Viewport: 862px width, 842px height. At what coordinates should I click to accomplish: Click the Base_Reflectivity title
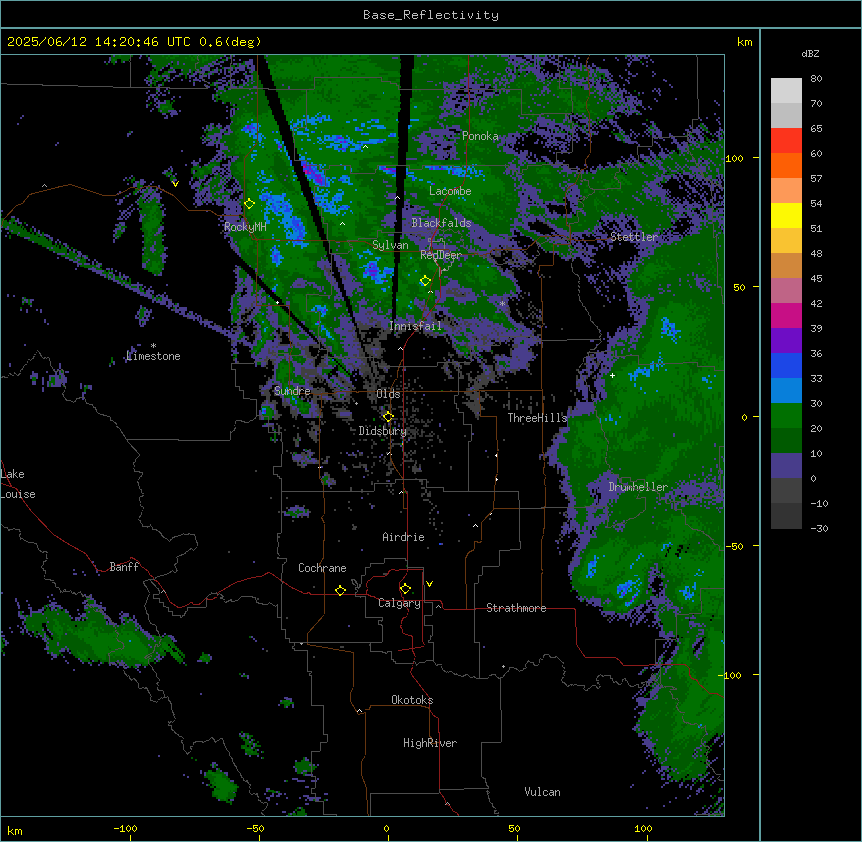[431, 15]
